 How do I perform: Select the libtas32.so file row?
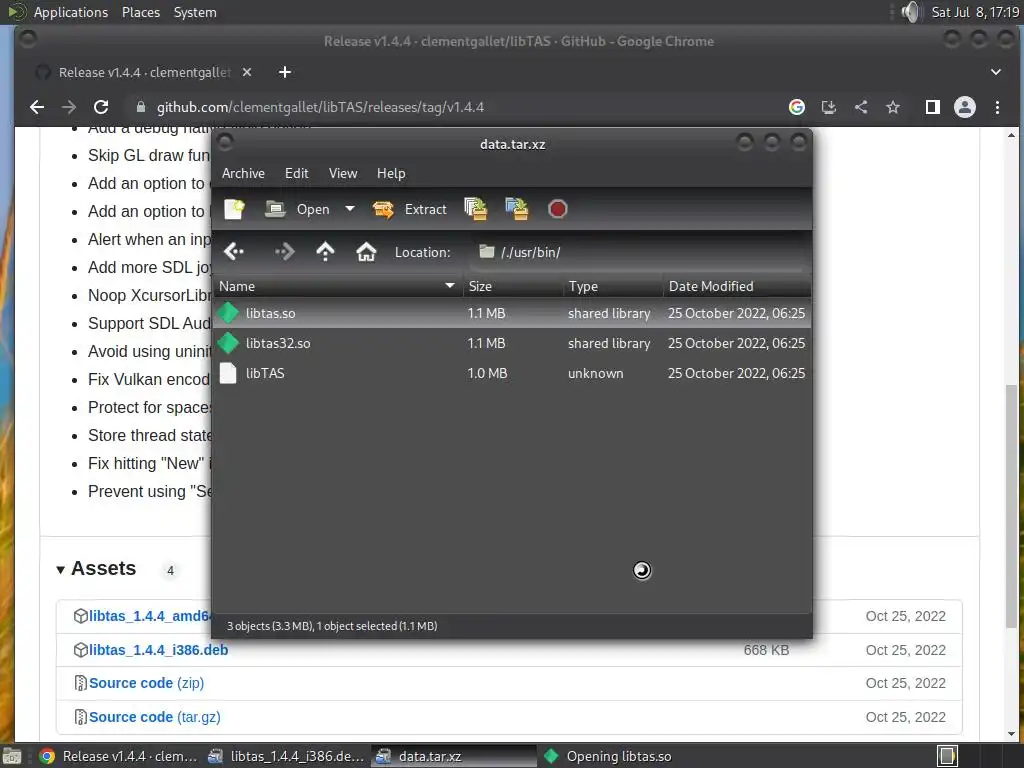pos(512,344)
